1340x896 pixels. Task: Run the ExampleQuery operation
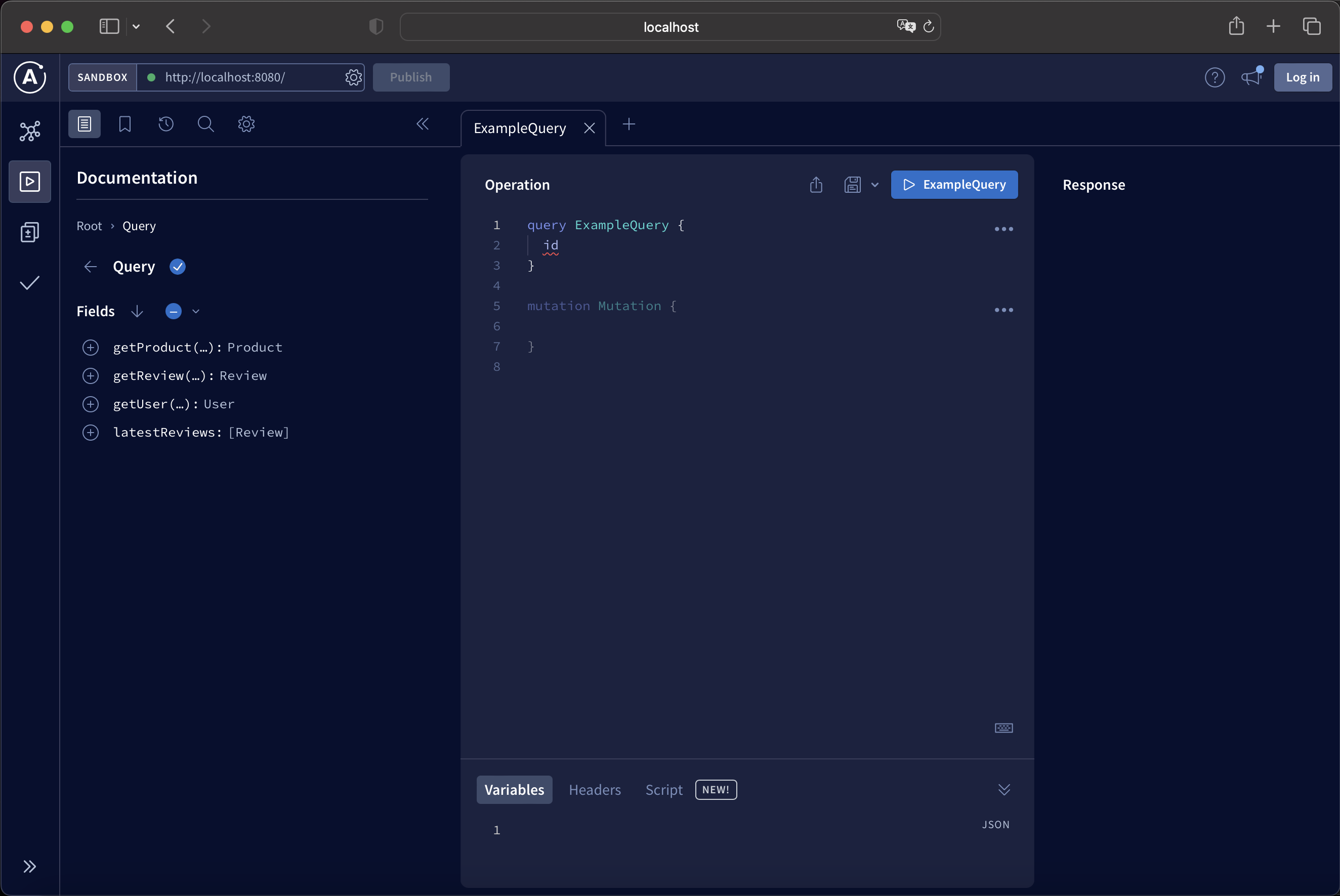click(954, 185)
